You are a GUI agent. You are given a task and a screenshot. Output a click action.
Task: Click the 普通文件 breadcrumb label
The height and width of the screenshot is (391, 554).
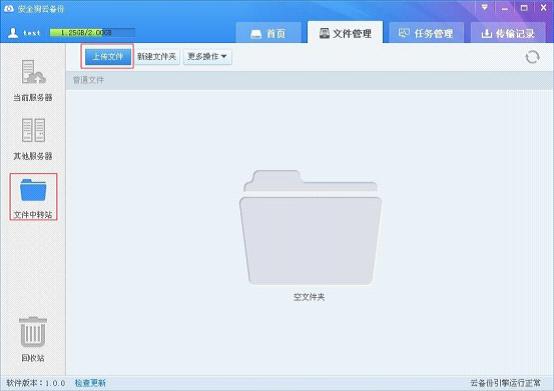point(88,80)
